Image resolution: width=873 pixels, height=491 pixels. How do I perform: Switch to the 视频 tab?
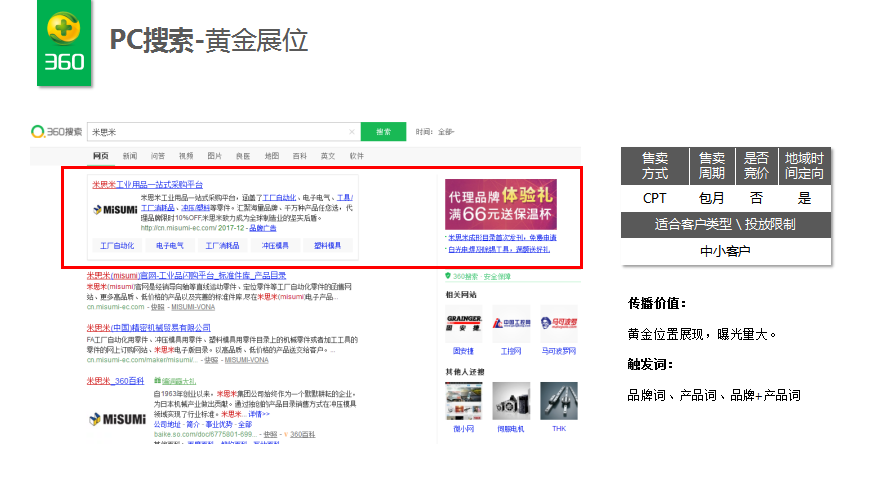186,156
